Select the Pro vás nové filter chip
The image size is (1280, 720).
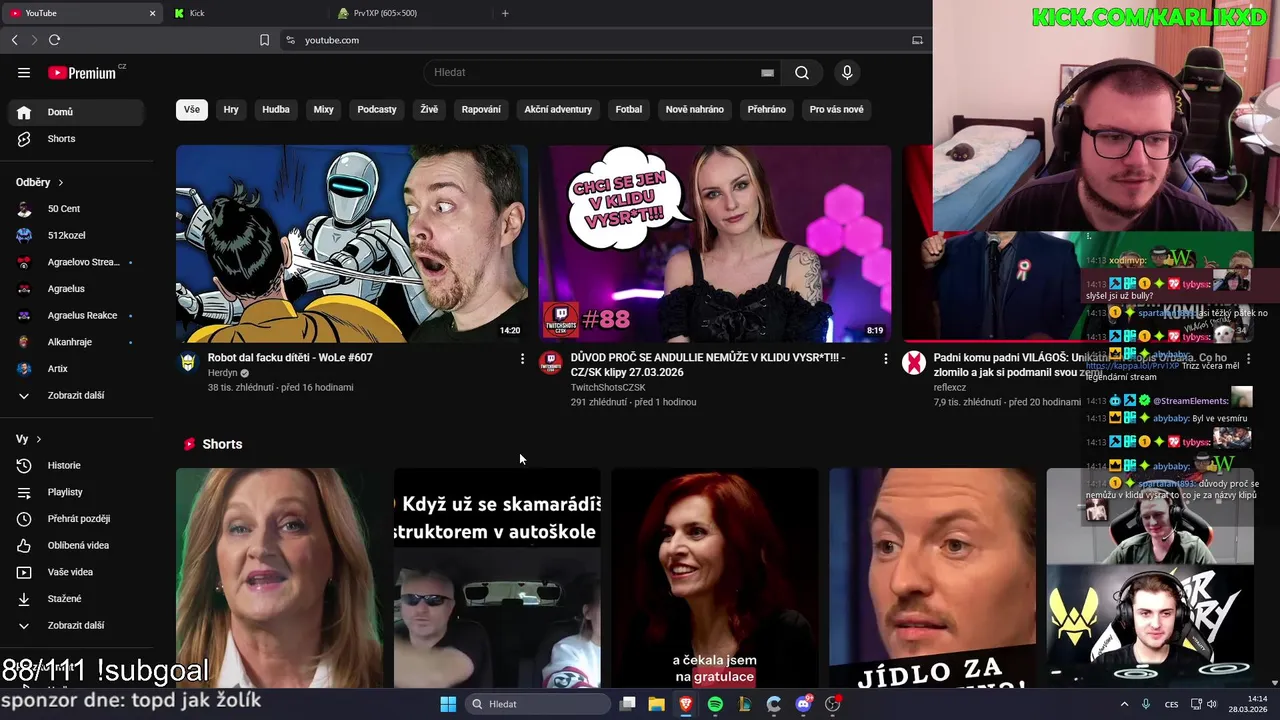pyautogui.click(x=837, y=109)
